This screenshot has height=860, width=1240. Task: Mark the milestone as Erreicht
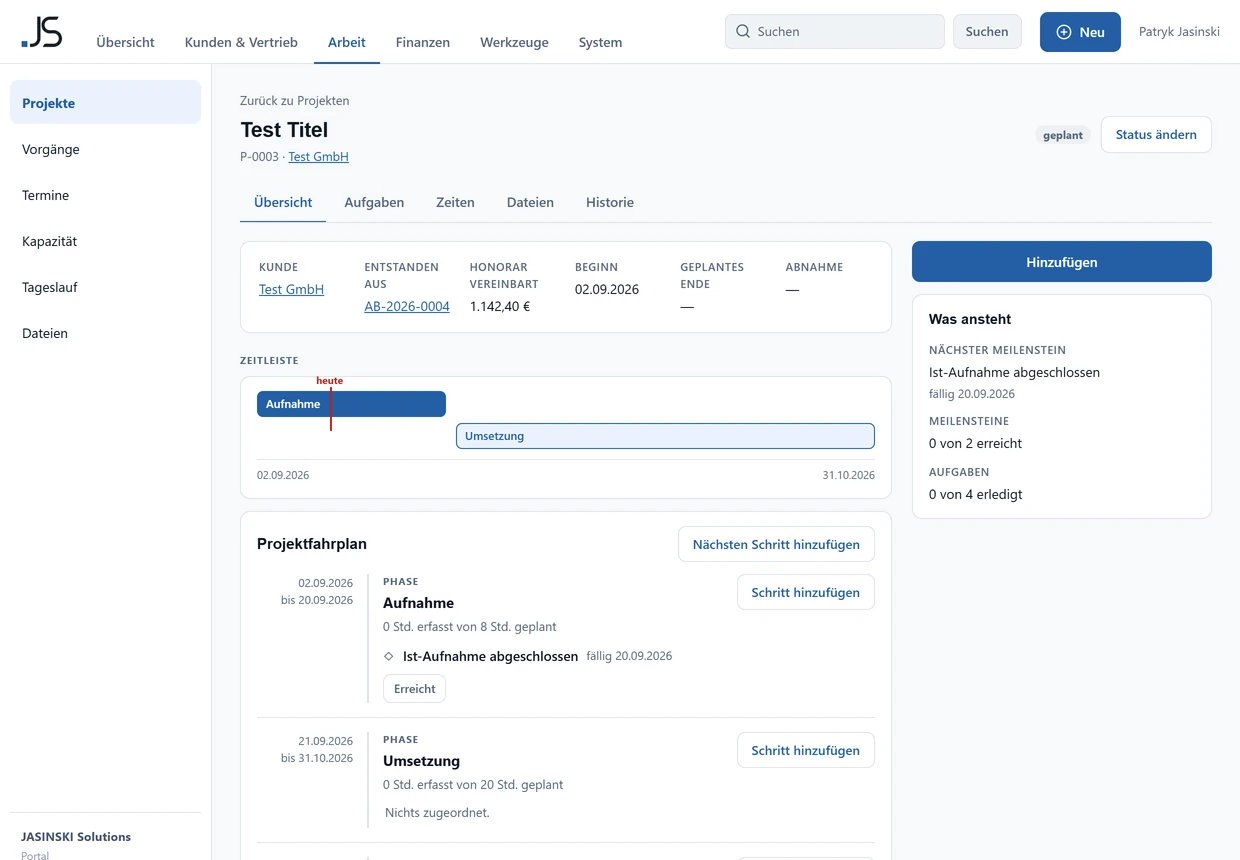[x=414, y=688]
